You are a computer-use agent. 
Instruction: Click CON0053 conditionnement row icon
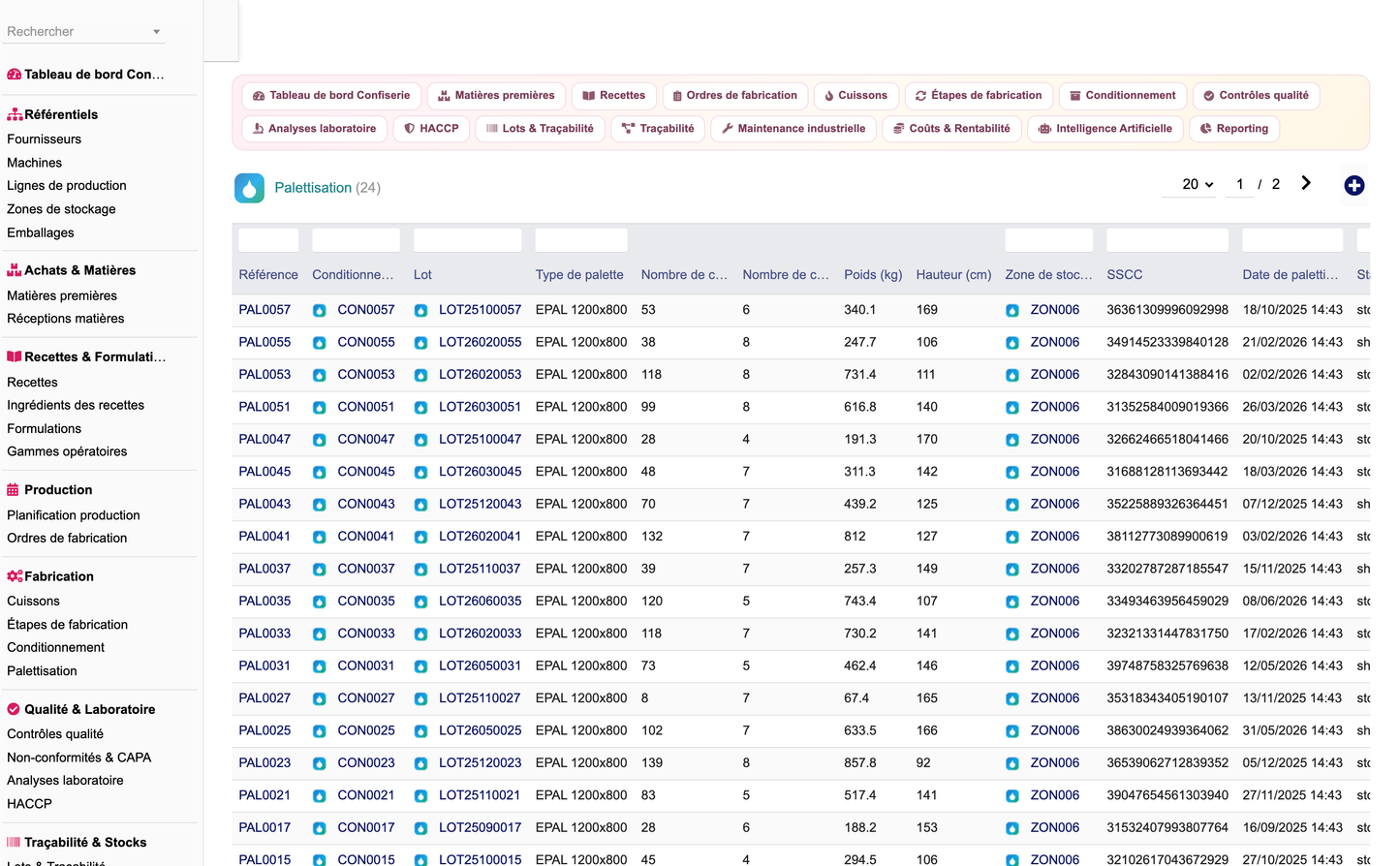pos(319,375)
